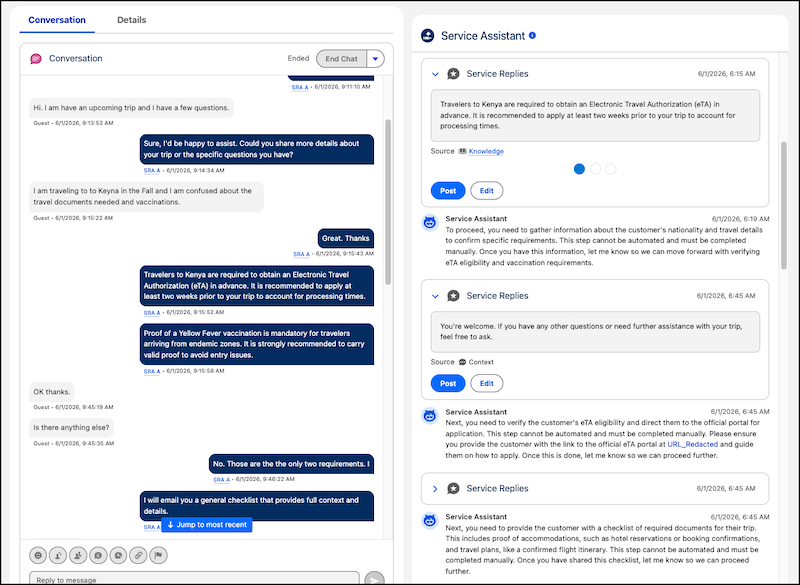Edit the Kenya eTA suggested reply
The image size is (800, 585).
click(487, 191)
